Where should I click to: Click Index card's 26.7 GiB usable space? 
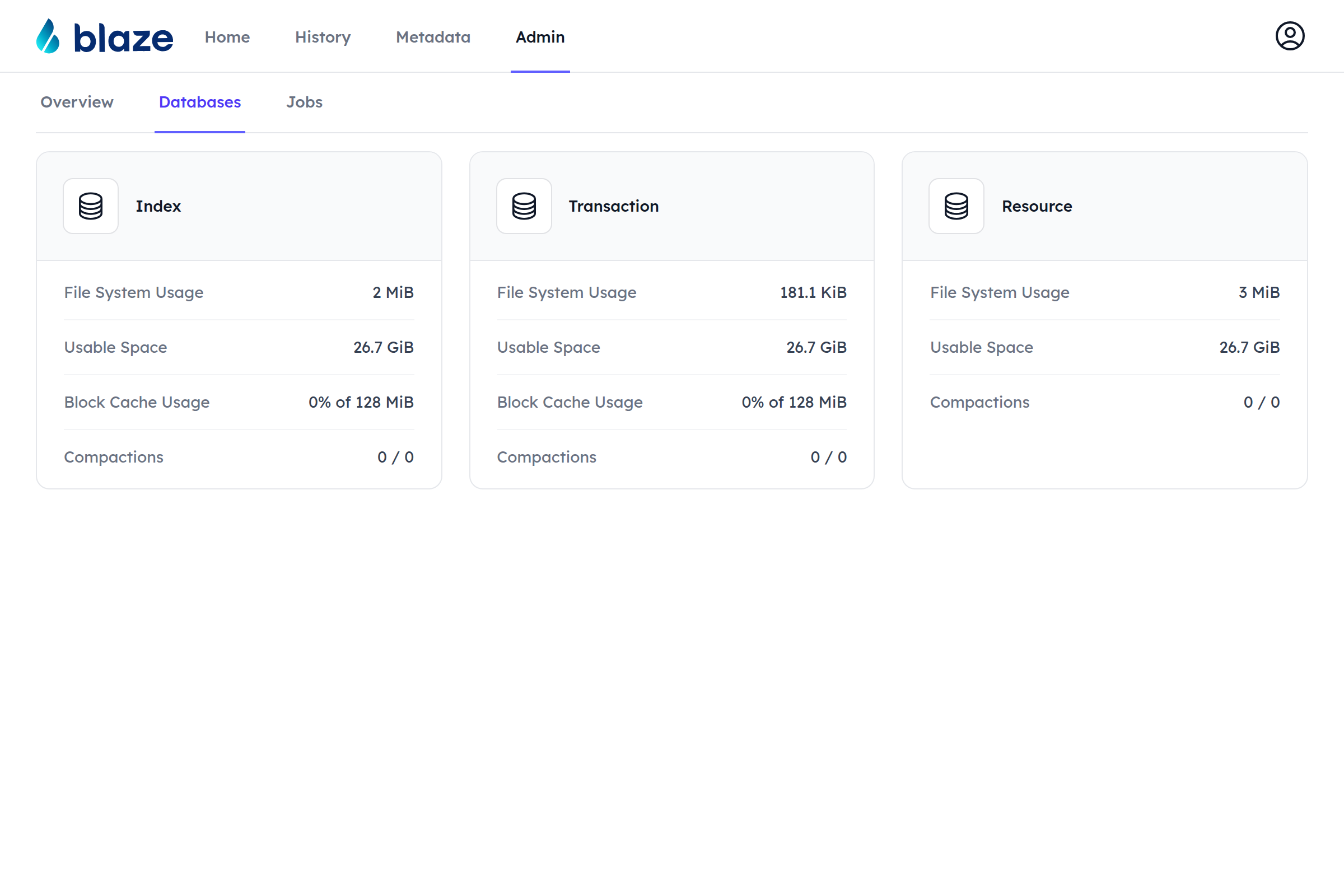pyautogui.click(x=384, y=347)
